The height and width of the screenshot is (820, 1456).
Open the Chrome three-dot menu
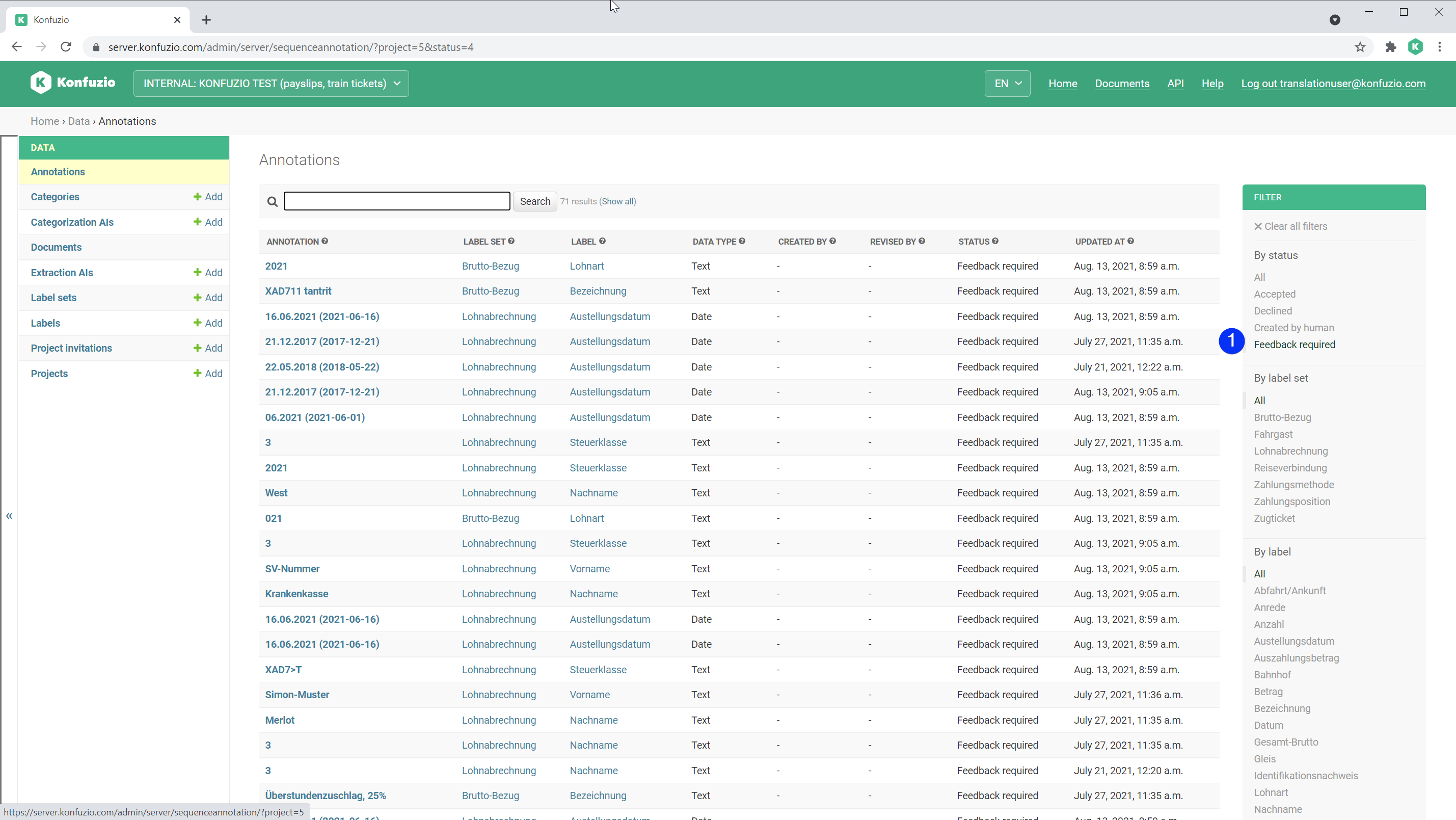coord(1440,47)
